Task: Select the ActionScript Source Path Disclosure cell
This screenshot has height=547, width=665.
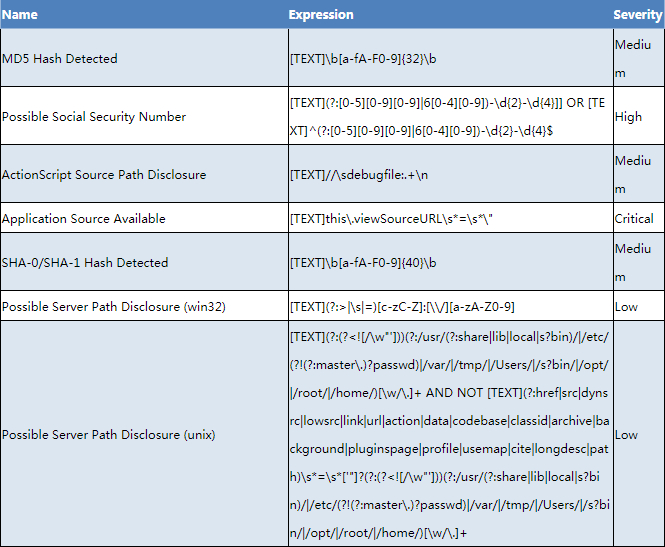Action: pos(104,175)
